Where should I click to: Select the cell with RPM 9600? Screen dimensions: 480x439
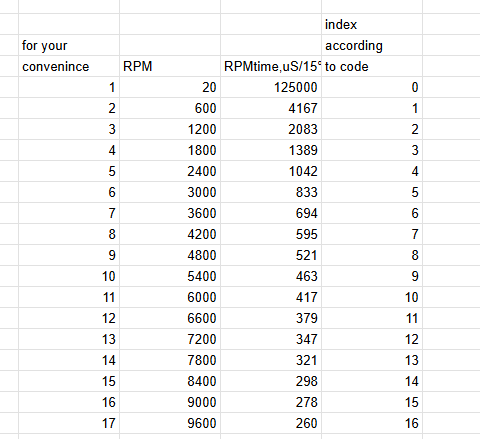(x=170, y=423)
